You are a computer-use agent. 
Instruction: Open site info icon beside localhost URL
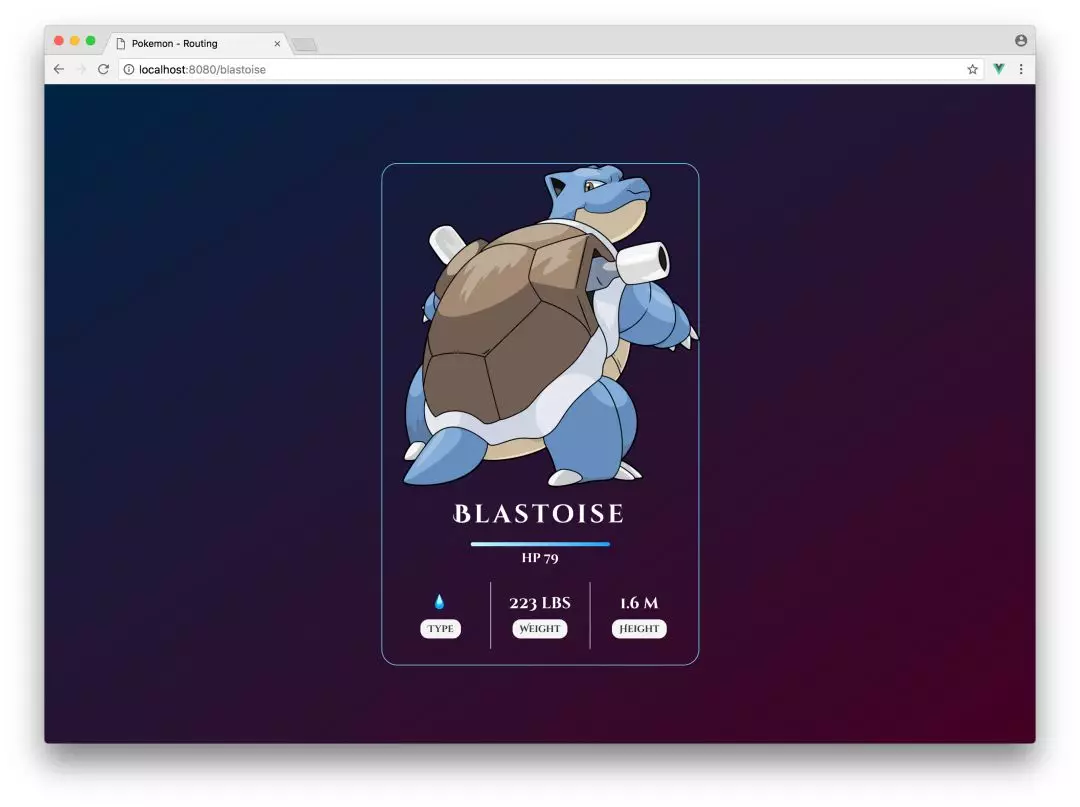pos(129,69)
